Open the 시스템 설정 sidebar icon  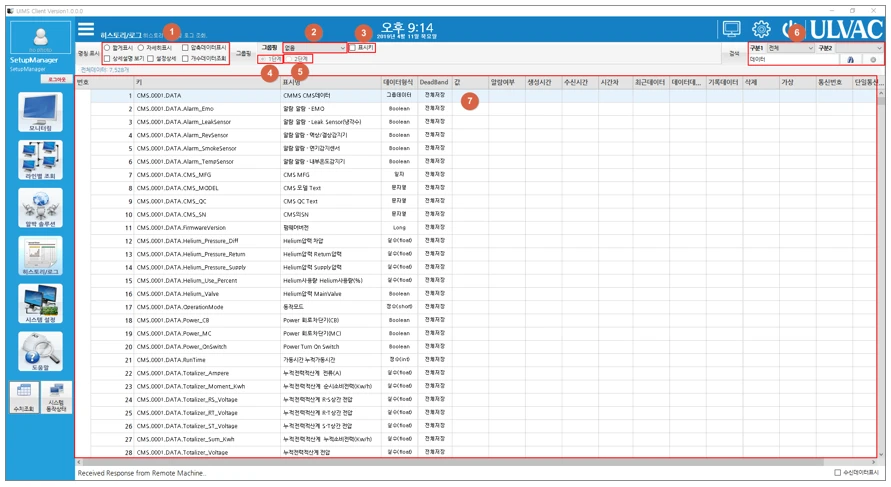pos(40,303)
